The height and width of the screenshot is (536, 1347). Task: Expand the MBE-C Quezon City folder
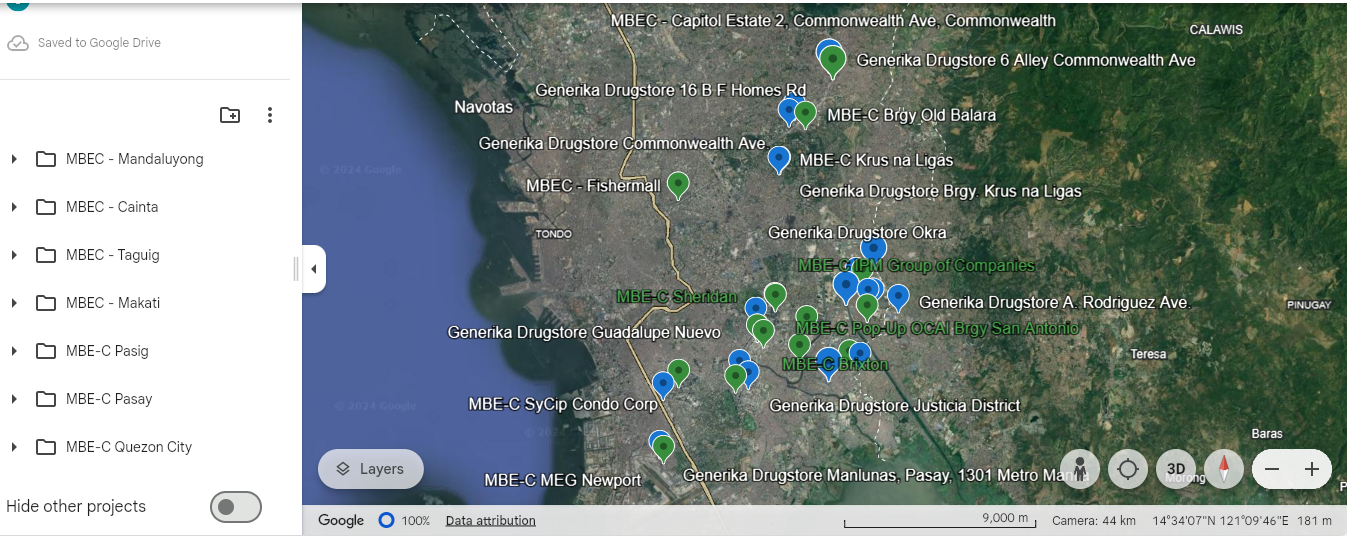tap(14, 447)
